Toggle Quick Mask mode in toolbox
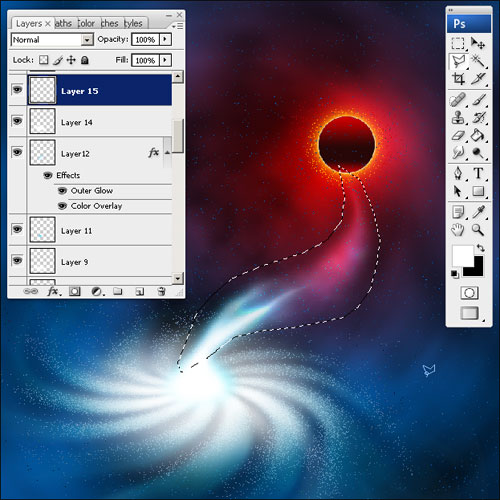500x500 pixels. click(x=469, y=293)
